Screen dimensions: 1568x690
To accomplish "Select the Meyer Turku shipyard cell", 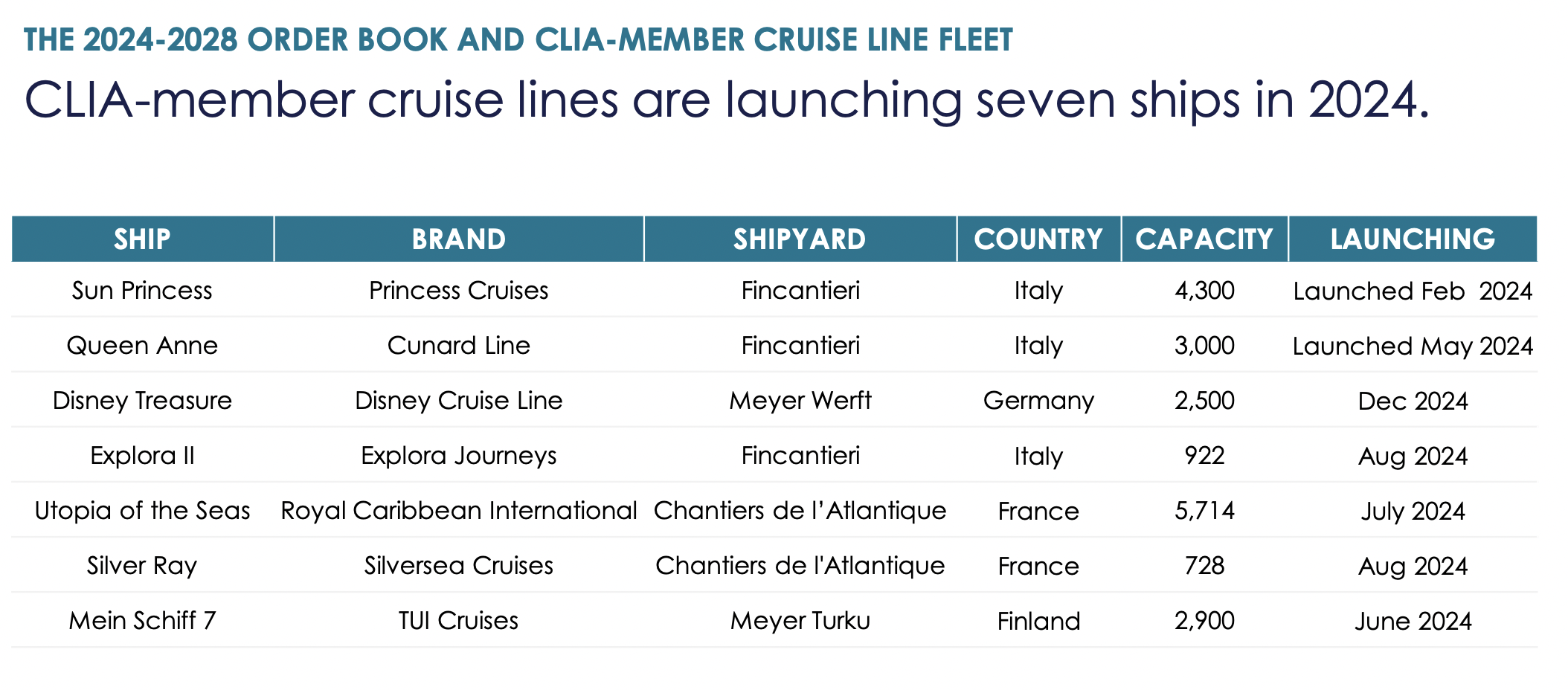I will click(x=800, y=621).
